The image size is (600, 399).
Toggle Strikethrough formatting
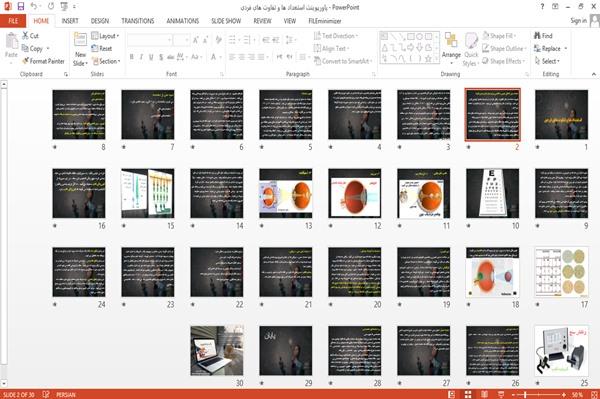(x=171, y=57)
